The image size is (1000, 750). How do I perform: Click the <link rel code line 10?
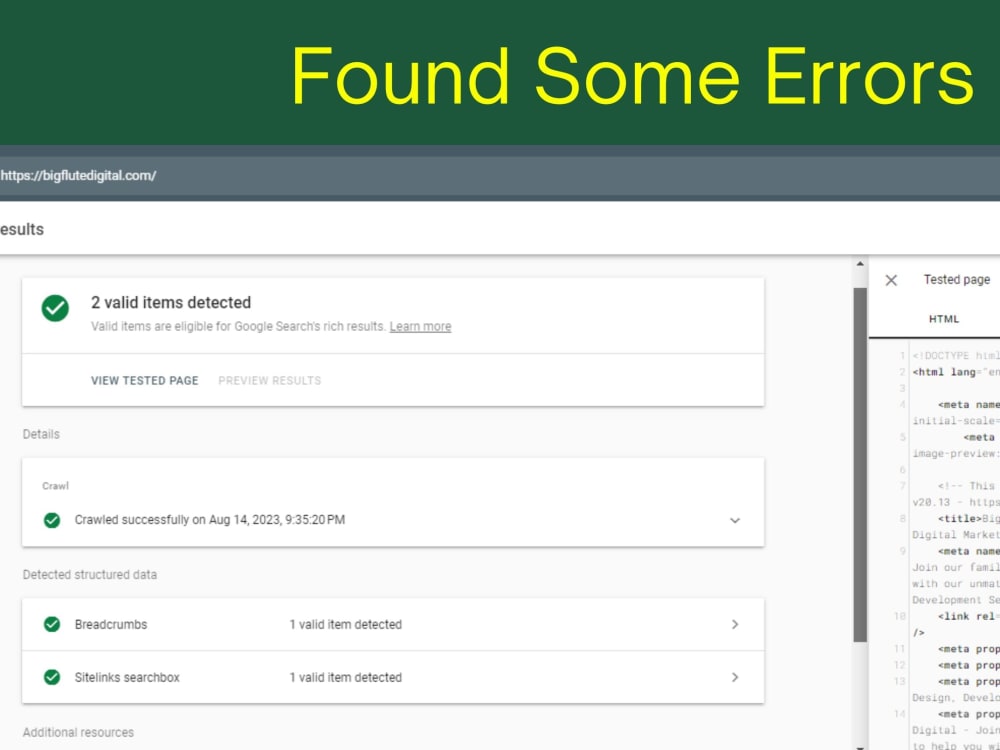pyautogui.click(x=969, y=617)
